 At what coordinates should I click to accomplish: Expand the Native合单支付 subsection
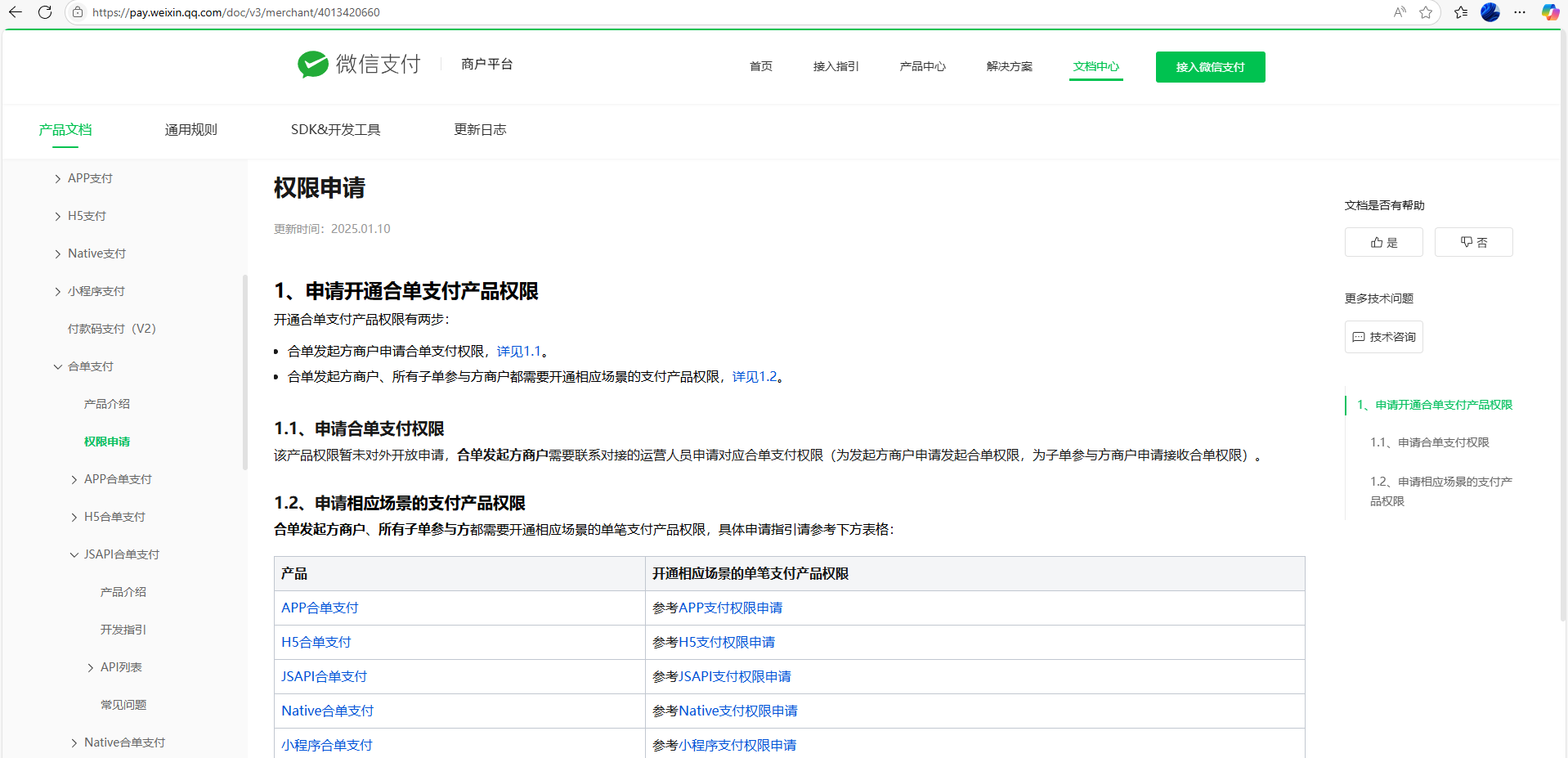pos(74,742)
